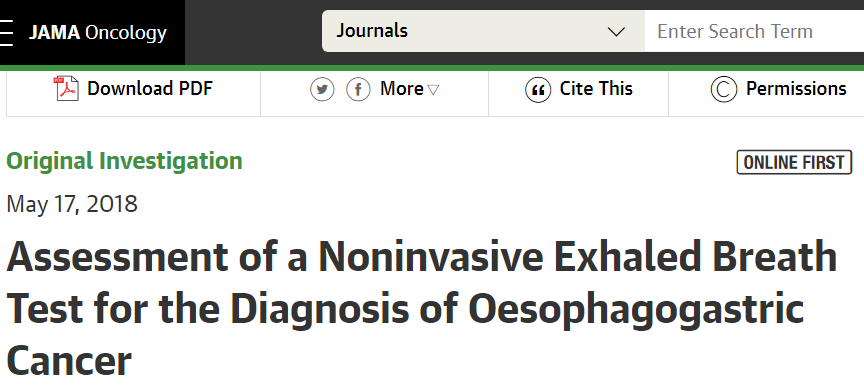This screenshot has width=864, height=391.
Task: Click the More sharing label
Action: (x=402, y=89)
